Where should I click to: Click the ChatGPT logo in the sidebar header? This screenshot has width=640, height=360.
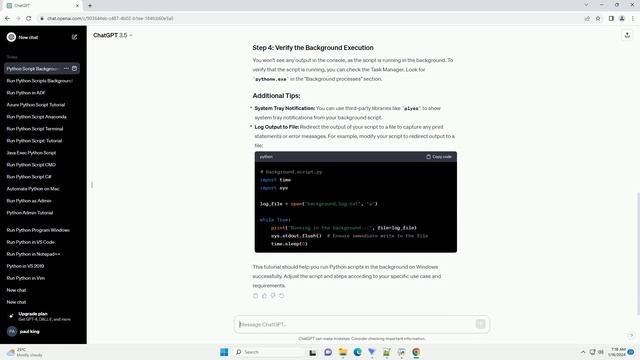(11, 37)
